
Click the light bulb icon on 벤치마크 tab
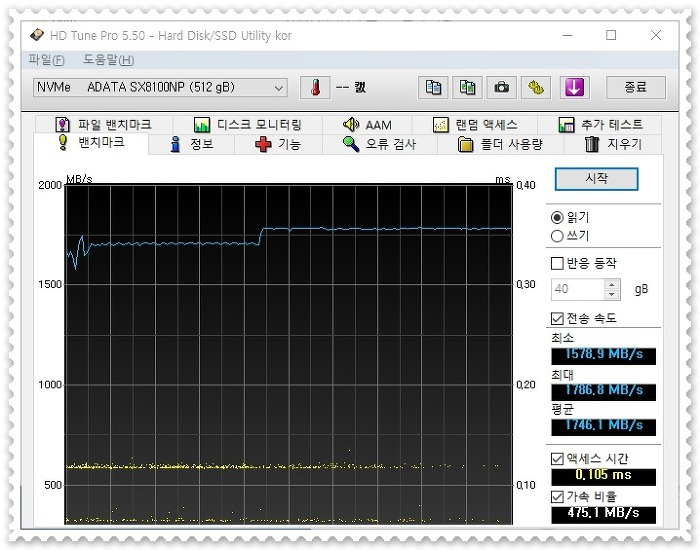tap(63, 142)
